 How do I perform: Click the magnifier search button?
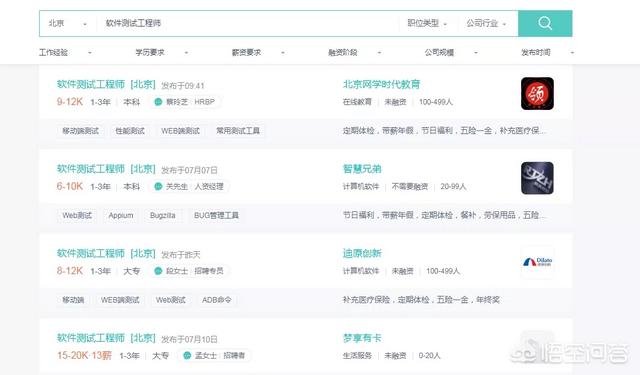545,23
